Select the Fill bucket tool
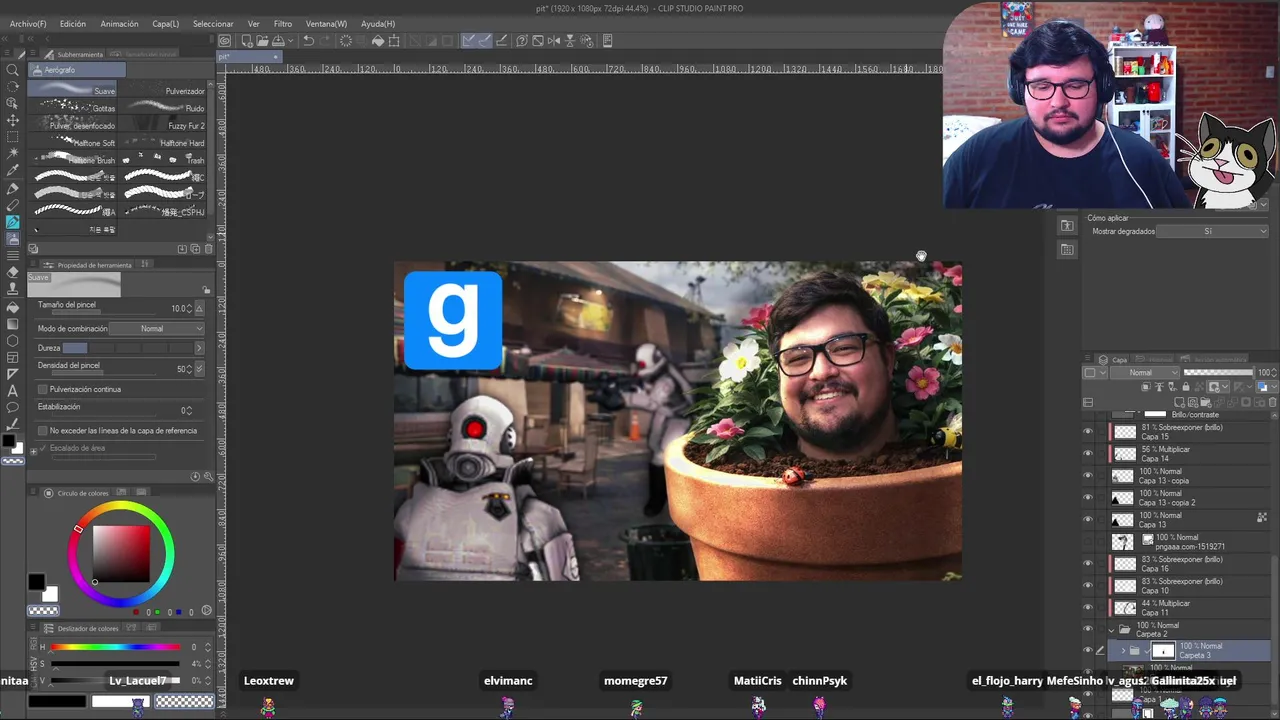Viewport: 1280px width, 720px height. pos(13,307)
